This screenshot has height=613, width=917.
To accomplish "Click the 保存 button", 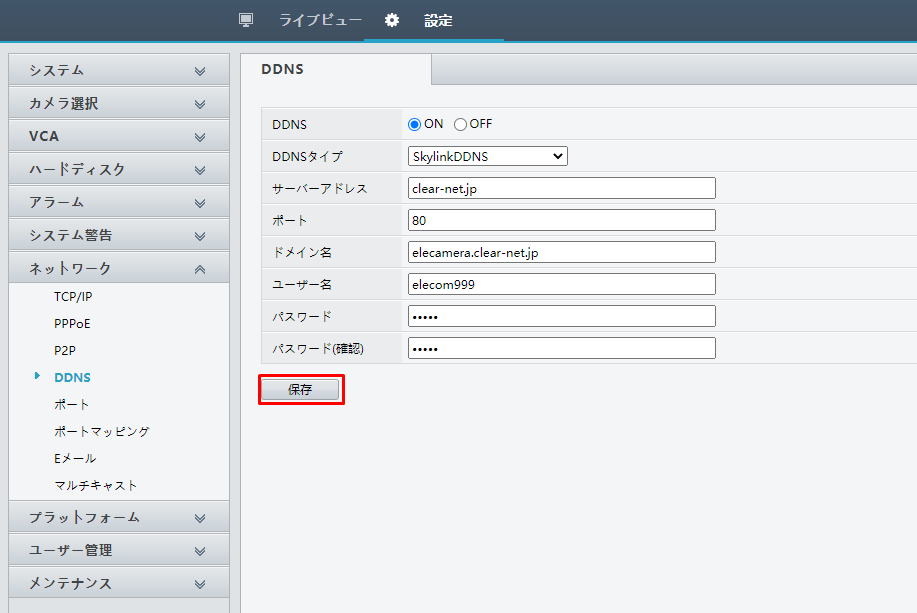I will (x=300, y=390).
